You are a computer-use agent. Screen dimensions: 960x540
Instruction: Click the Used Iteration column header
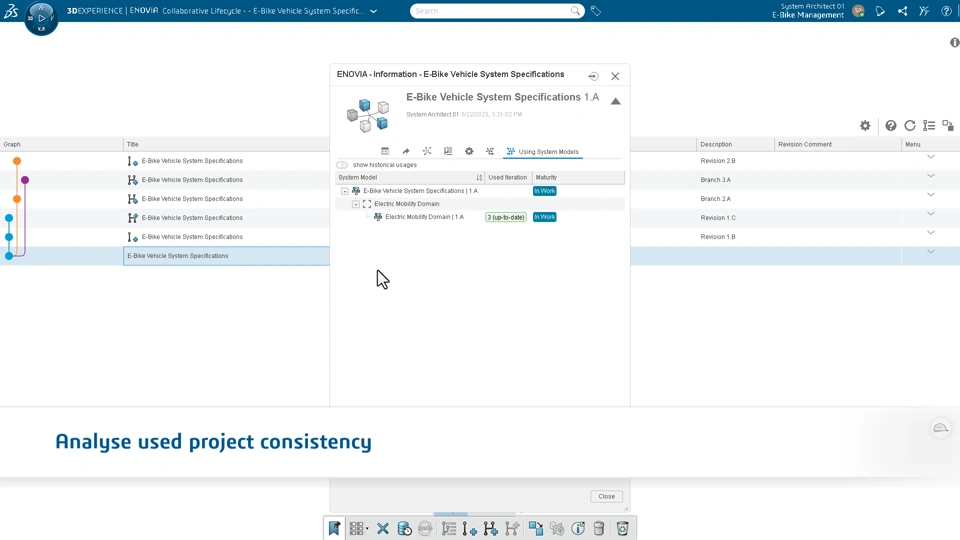click(508, 178)
